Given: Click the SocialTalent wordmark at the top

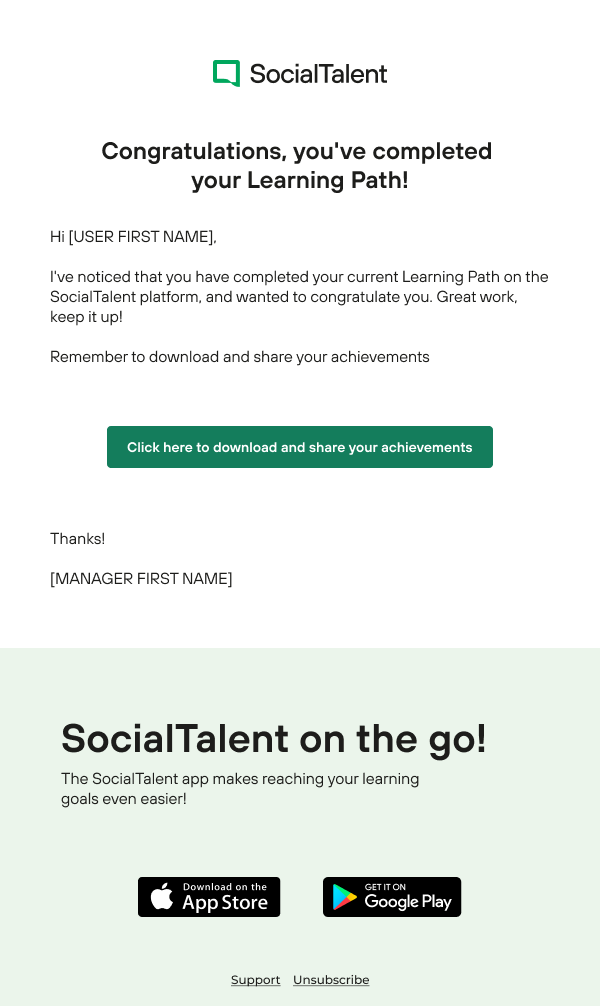Looking at the screenshot, I should point(318,74).
